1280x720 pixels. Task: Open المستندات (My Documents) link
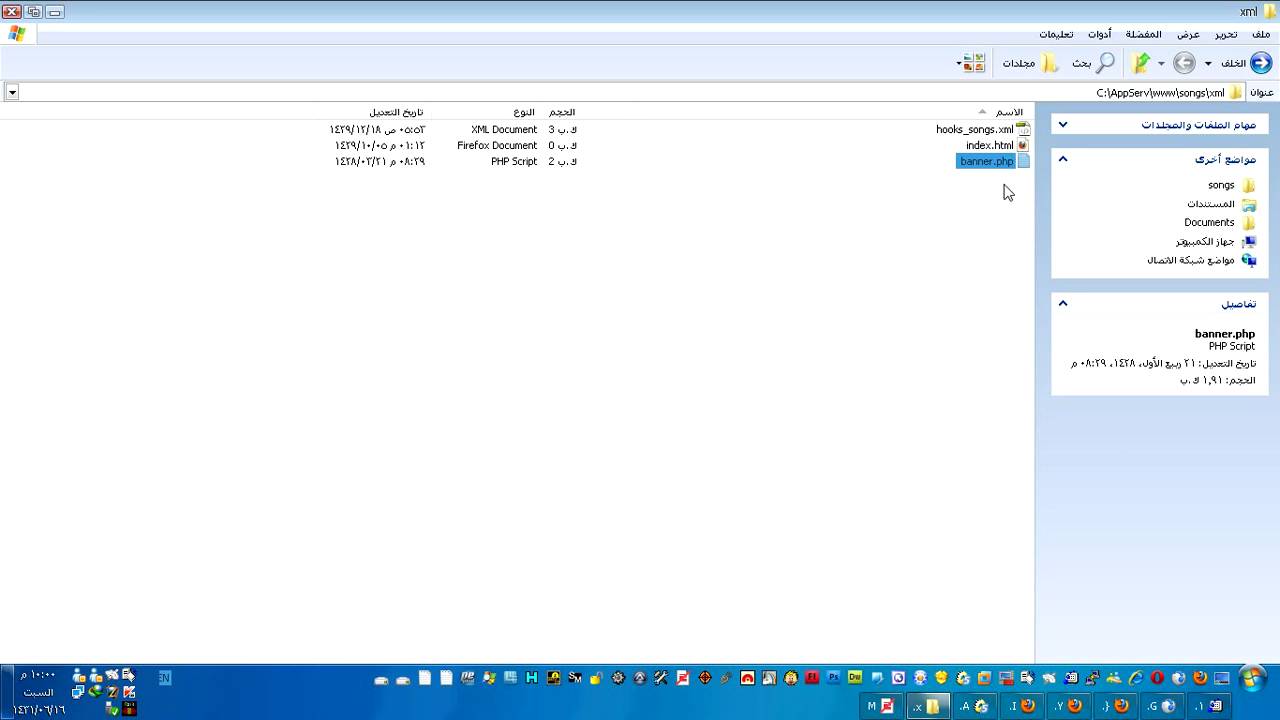tap(1211, 204)
